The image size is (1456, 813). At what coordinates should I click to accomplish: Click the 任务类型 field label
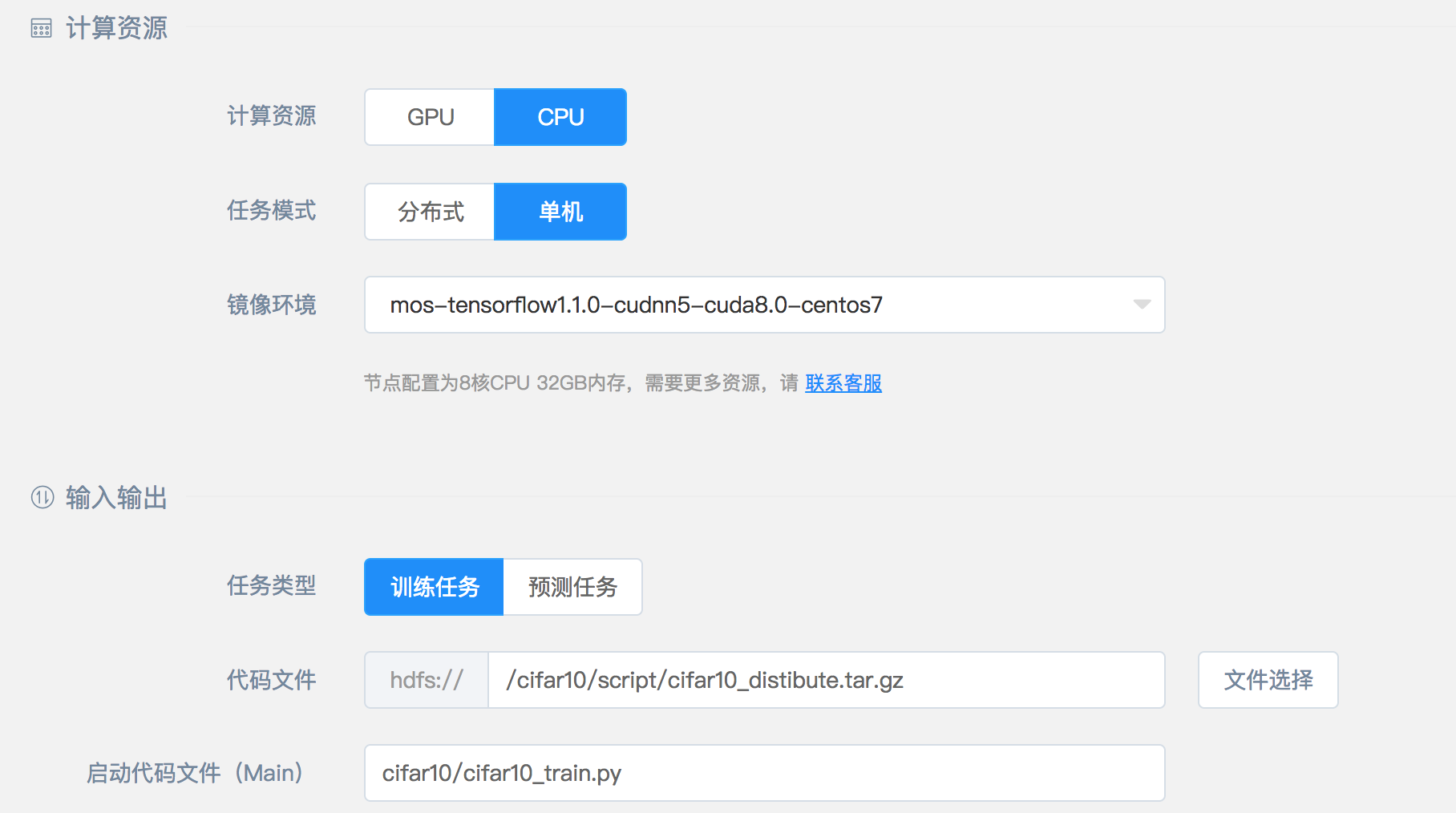271,585
